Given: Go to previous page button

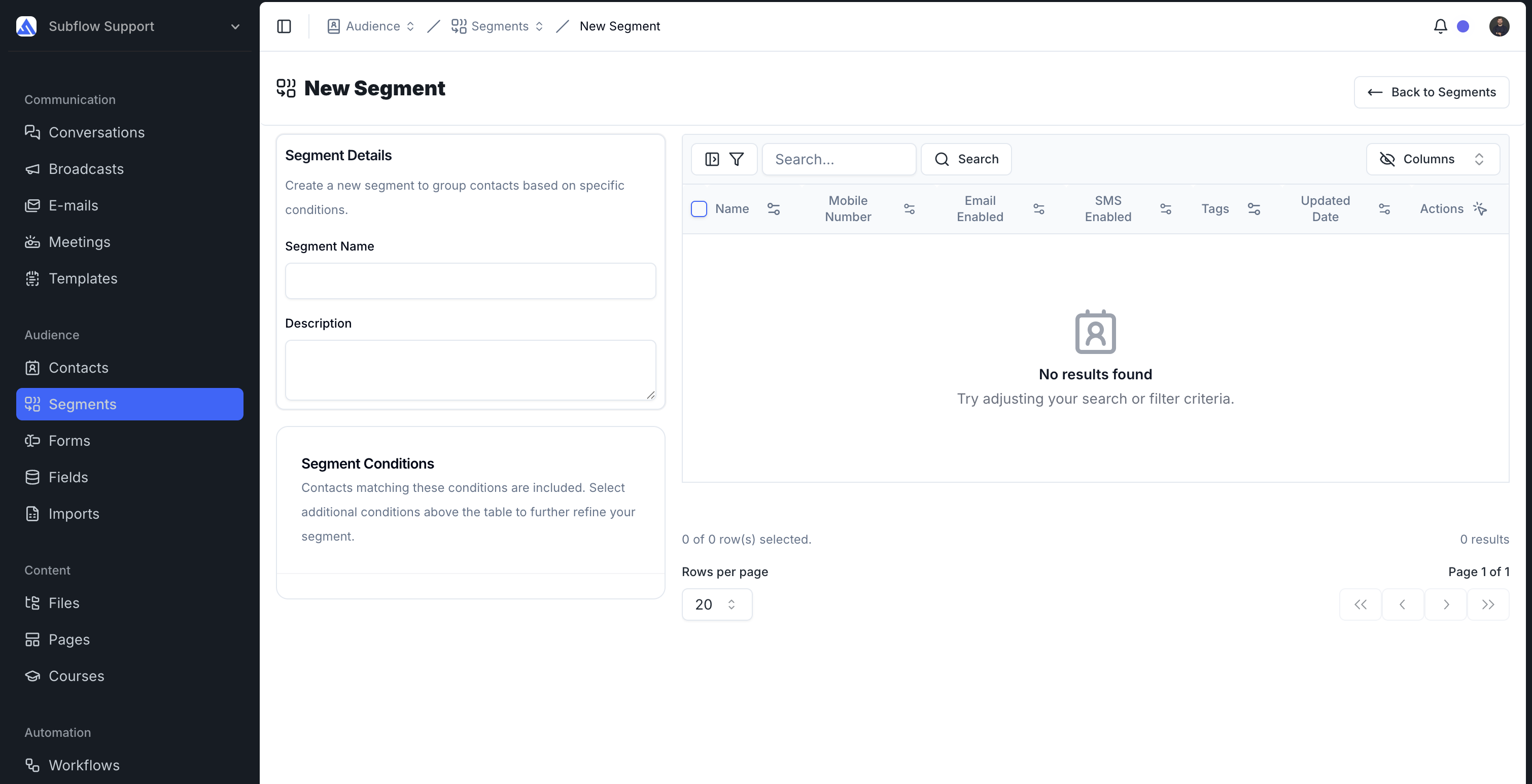Looking at the screenshot, I should pos(1402,604).
